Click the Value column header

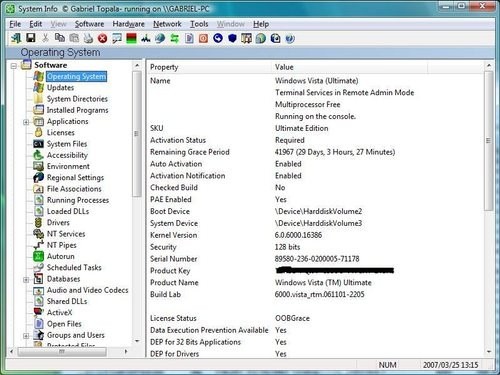[x=350, y=67]
